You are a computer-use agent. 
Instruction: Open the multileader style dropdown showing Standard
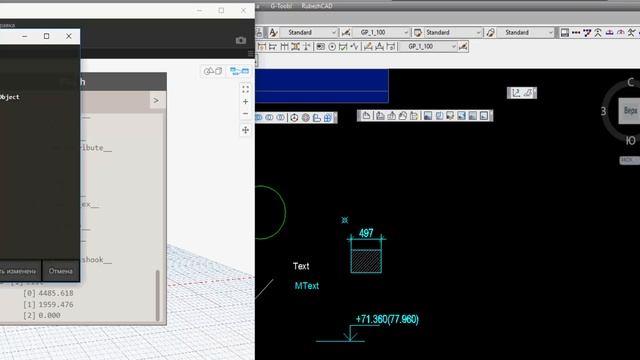(x=526, y=32)
